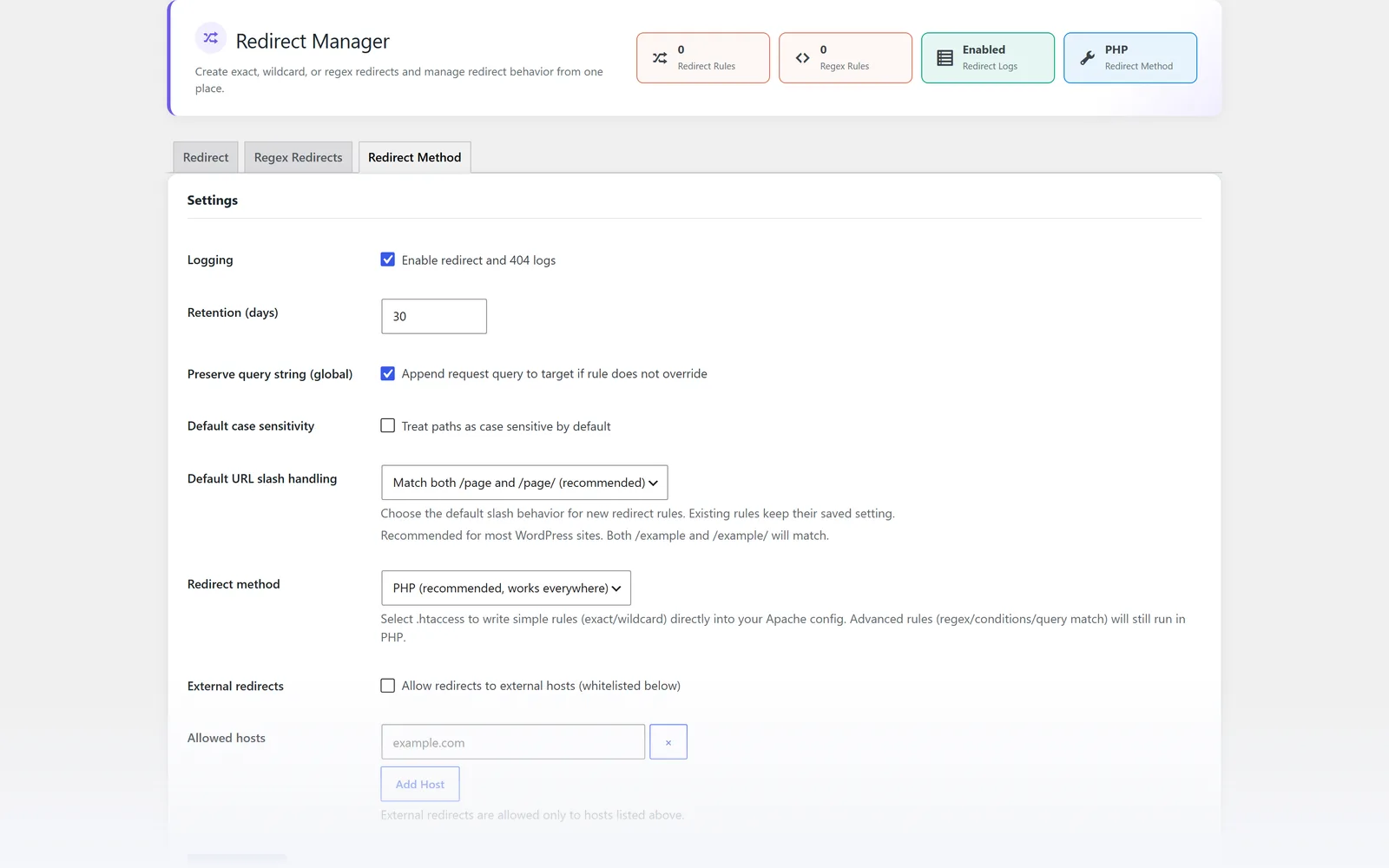Click the Add Host button
The width and height of the screenshot is (1389, 868).
[420, 784]
